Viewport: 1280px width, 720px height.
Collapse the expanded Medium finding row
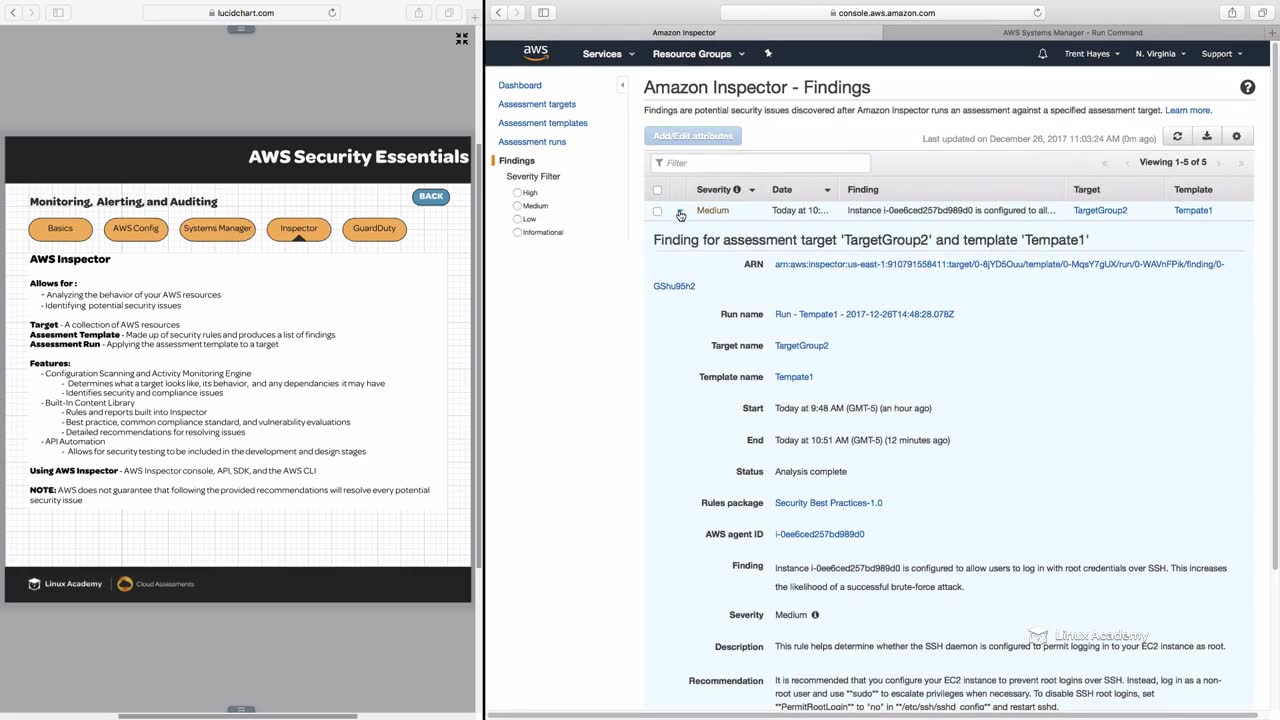[680, 212]
